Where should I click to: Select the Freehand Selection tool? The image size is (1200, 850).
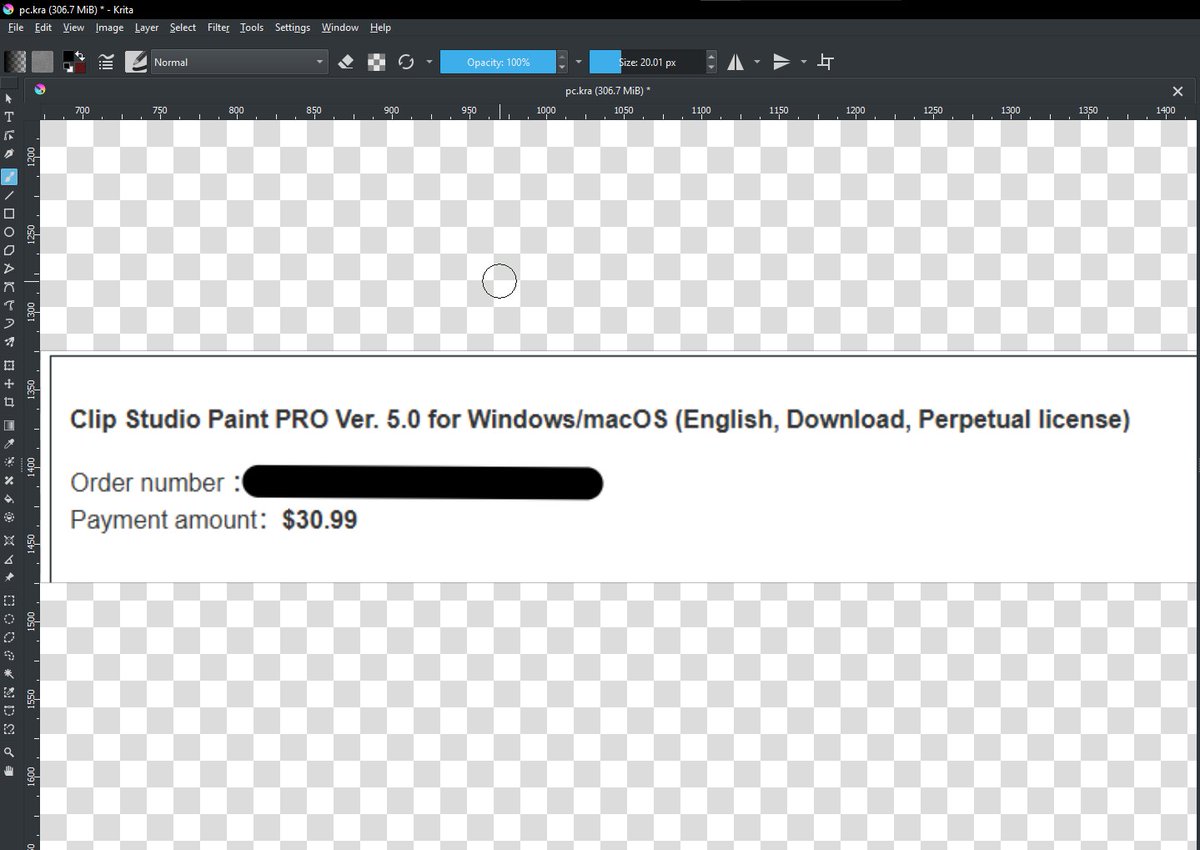[x=9, y=656]
